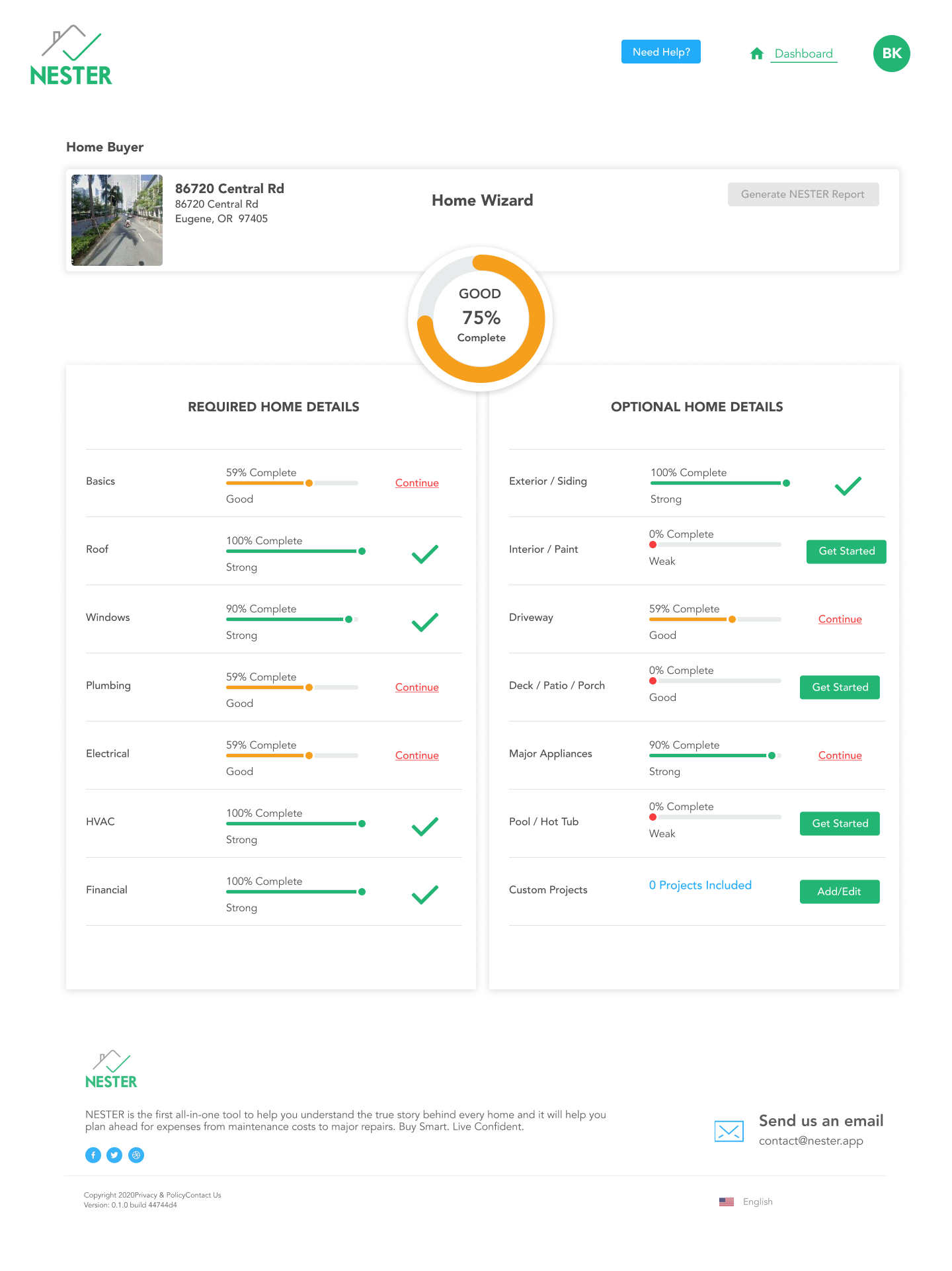The height and width of the screenshot is (1271, 952).
Task: Click Eugene, OR 97405 address line
Action: pos(221,219)
